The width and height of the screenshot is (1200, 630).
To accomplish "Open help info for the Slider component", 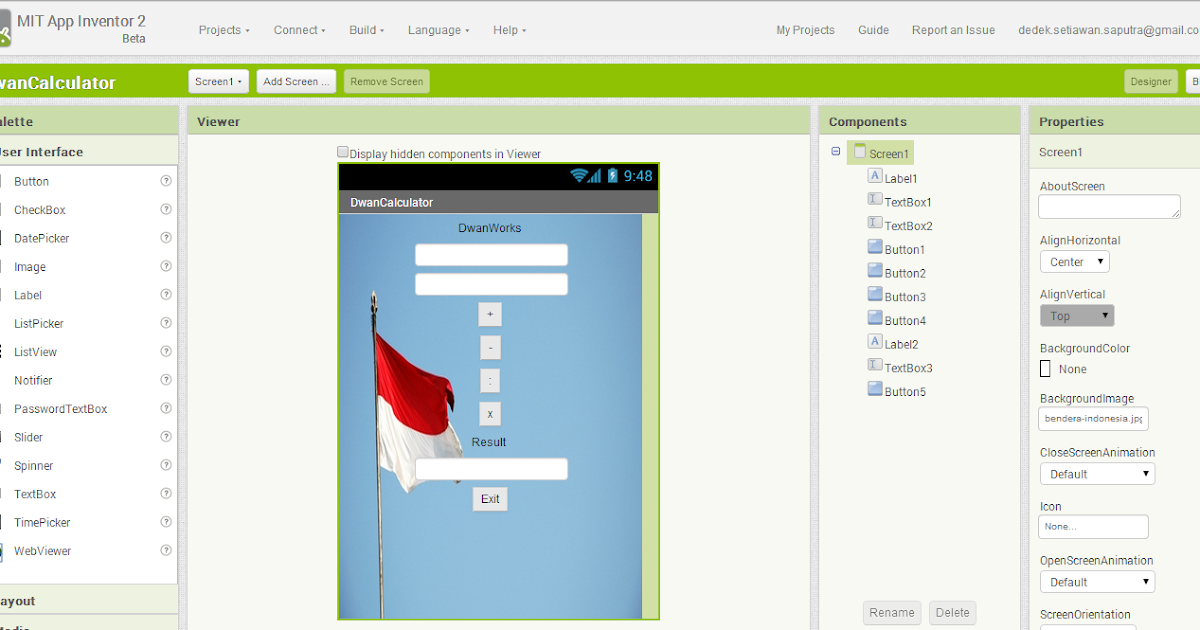I will [167, 437].
